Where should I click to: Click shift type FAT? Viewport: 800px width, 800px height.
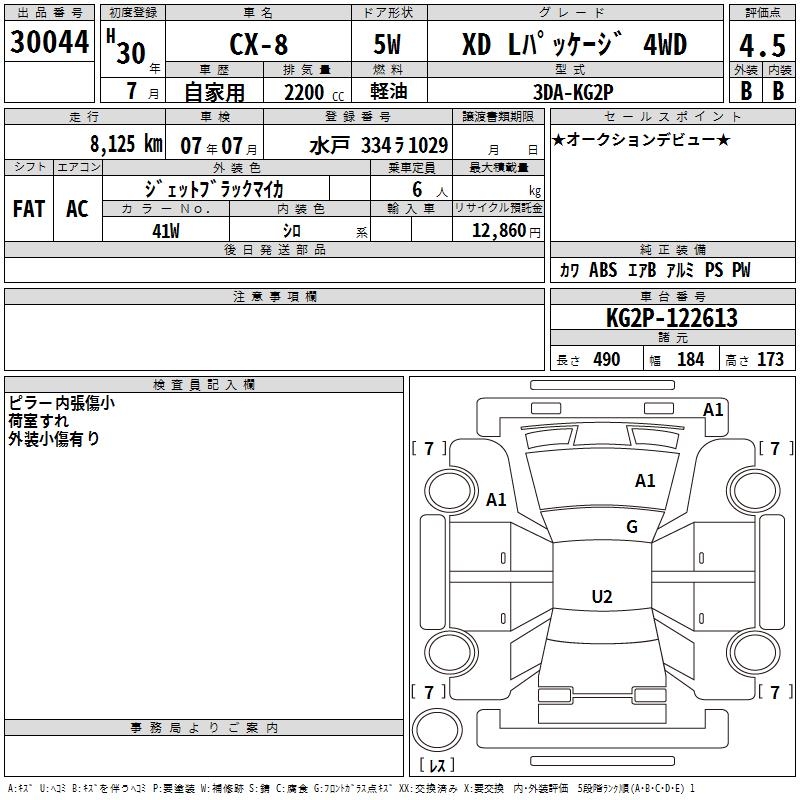[29, 209]
